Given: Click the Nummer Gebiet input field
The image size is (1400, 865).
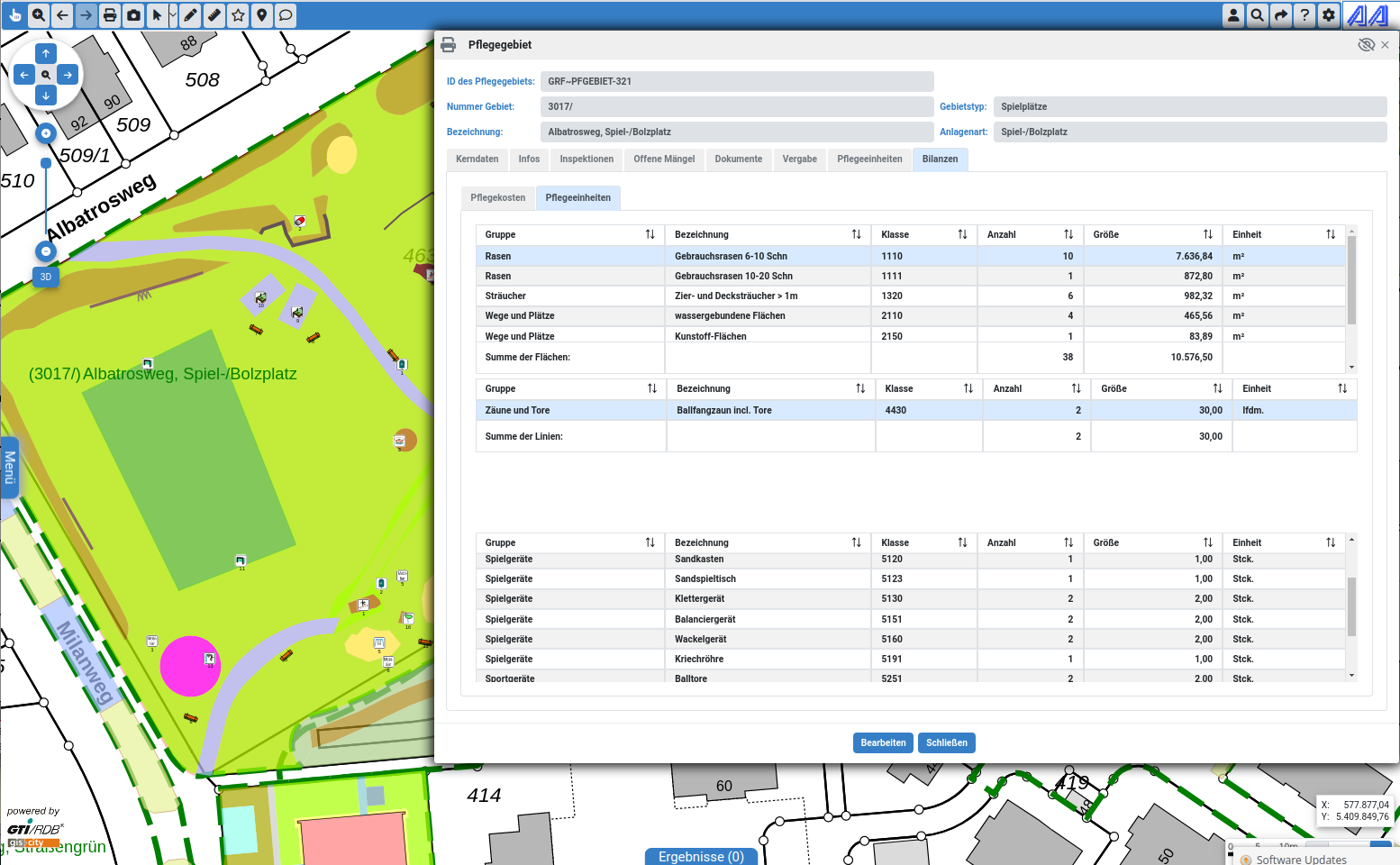Looking at the screenshot, I should (x=736, y=106).
